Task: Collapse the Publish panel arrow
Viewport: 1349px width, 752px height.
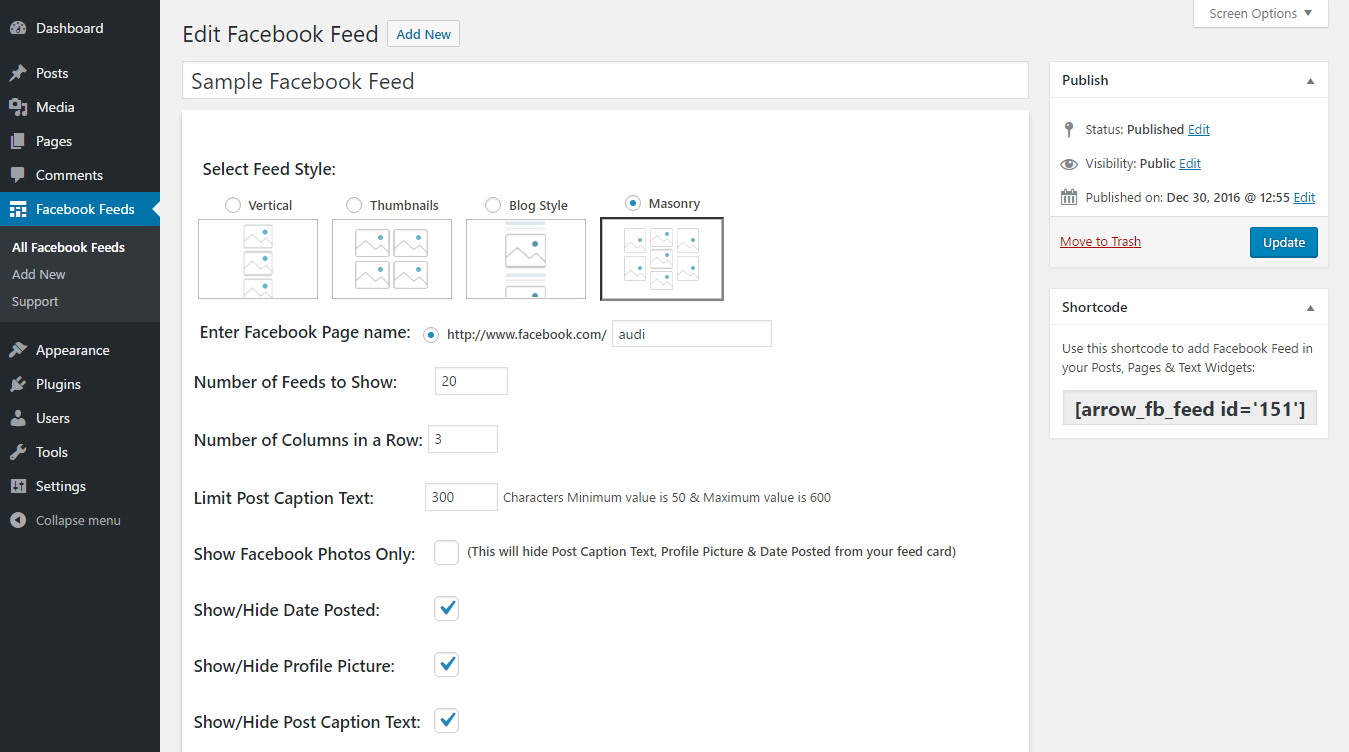Action: (x=1310, y=81)
